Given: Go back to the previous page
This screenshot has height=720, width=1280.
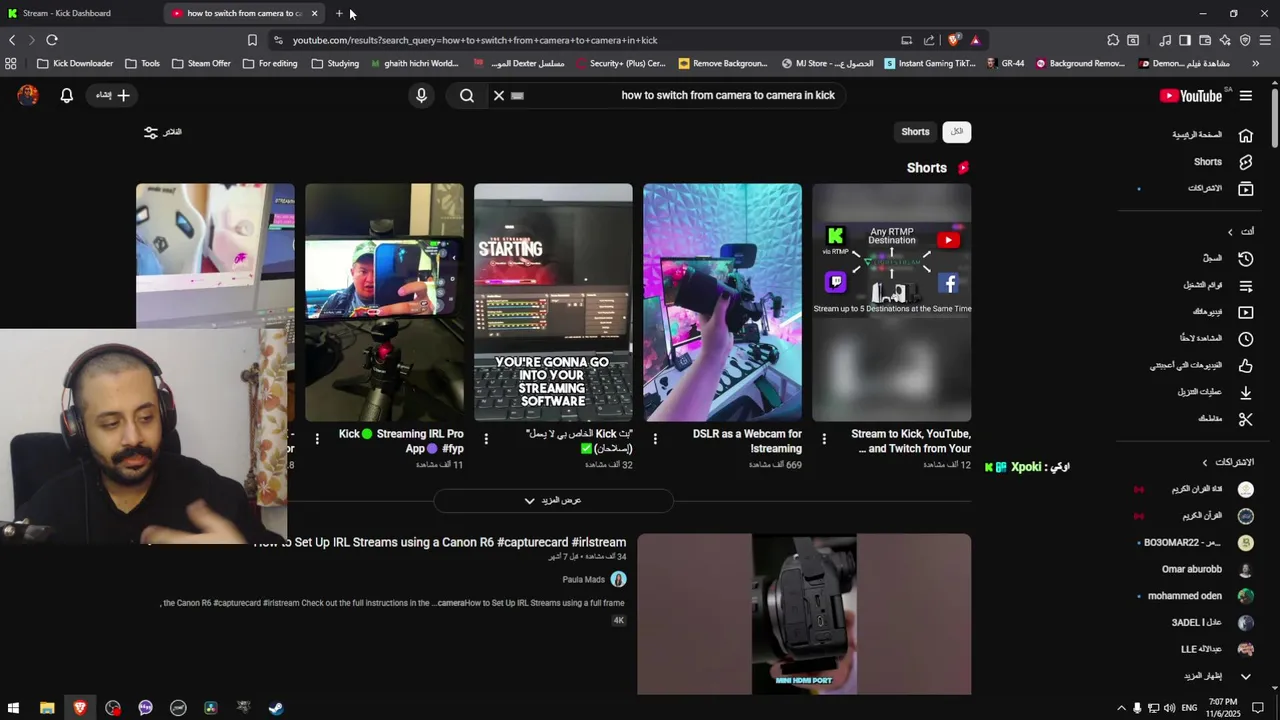Looking at the screenshot, I should (12, 40).
